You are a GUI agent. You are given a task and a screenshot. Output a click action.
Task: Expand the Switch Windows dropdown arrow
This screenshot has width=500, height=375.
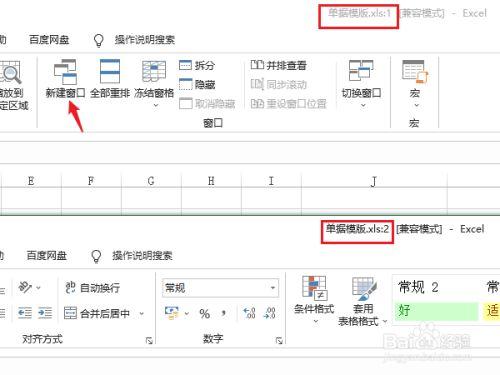point(363,105)
